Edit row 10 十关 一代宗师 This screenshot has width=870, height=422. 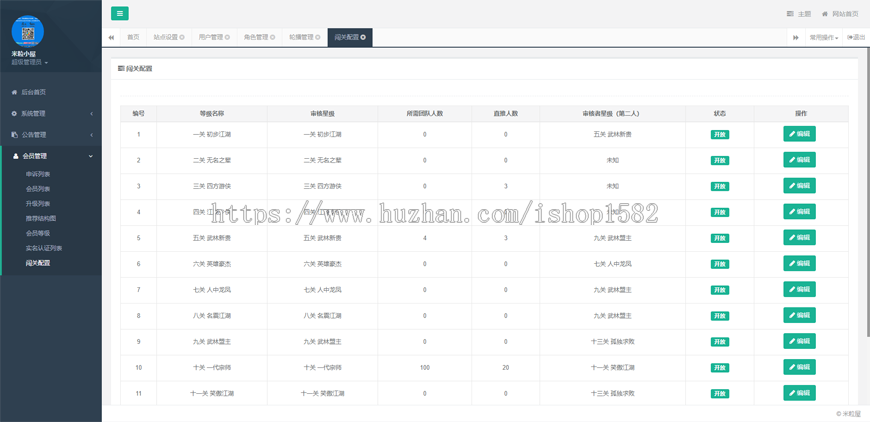[x=800, y=367]
